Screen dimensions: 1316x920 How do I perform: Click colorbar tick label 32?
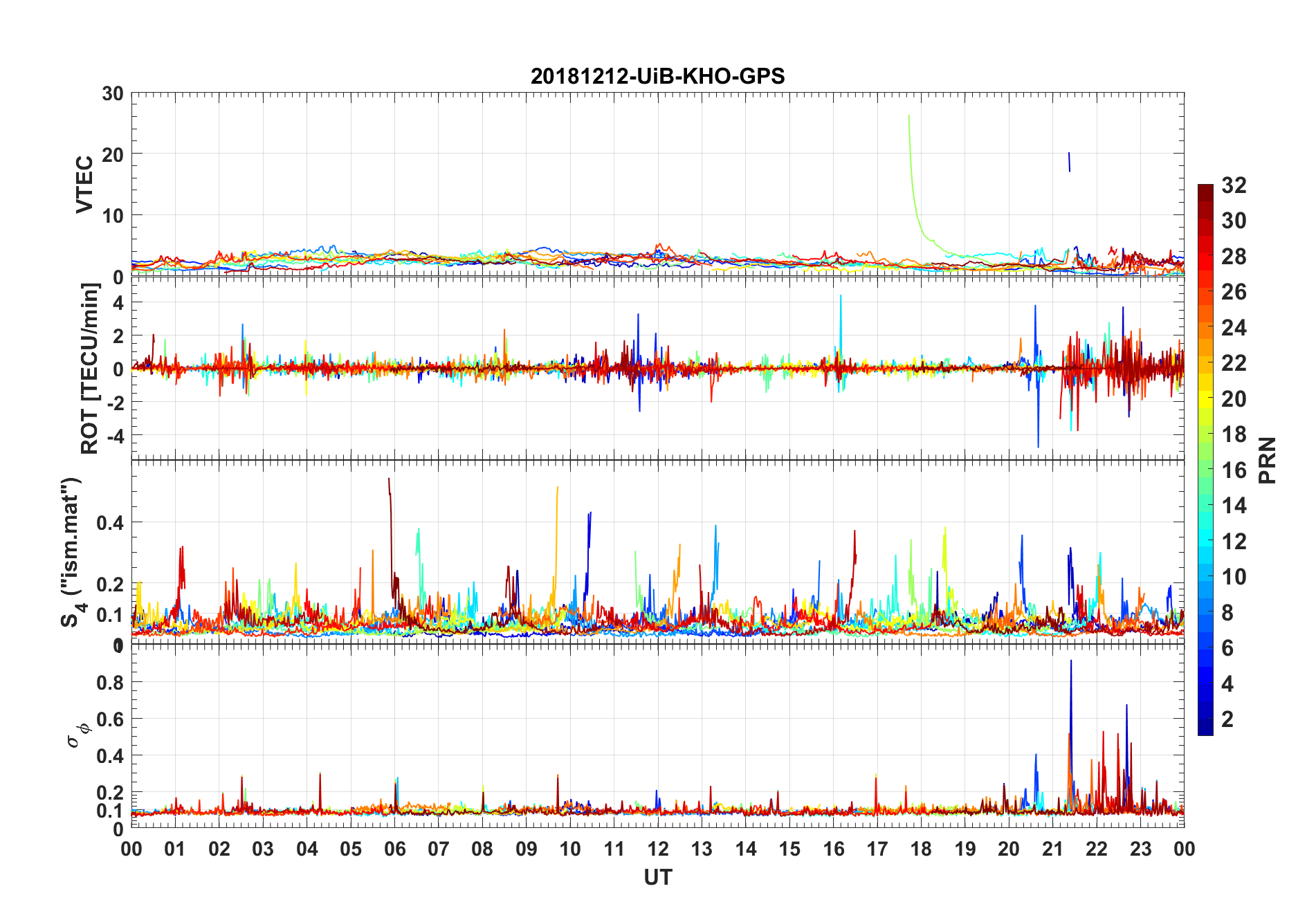1234,185
